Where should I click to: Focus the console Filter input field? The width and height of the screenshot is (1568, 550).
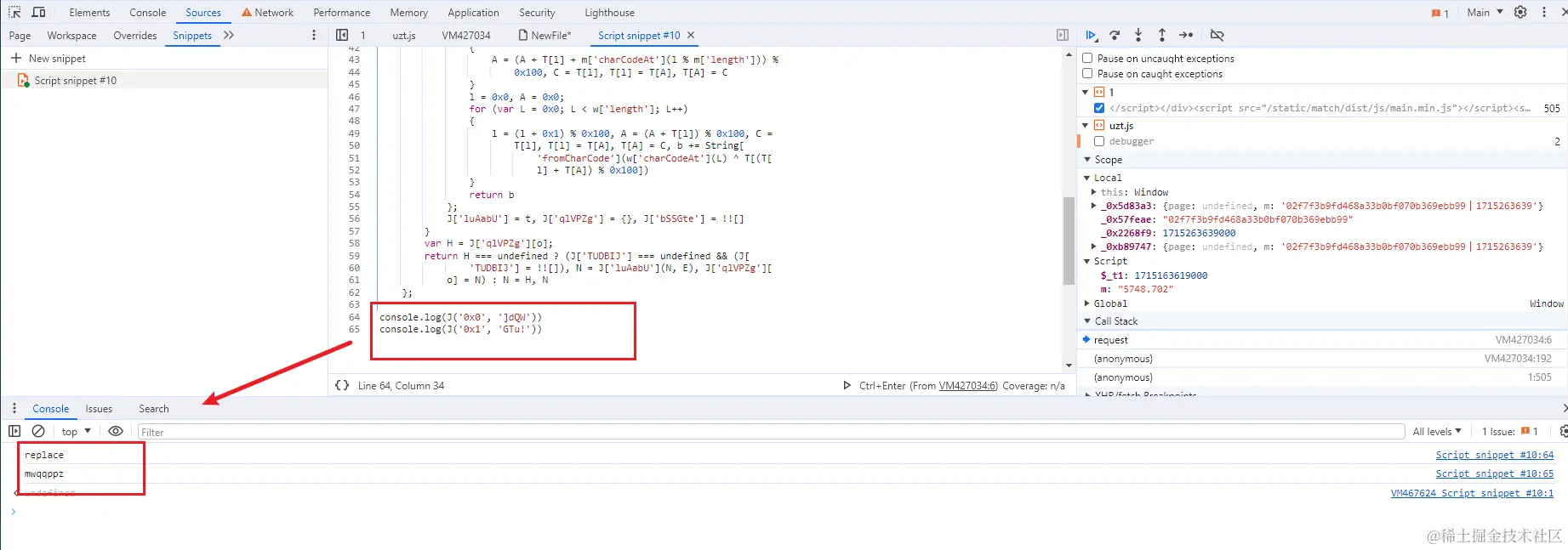click(771, 432)
